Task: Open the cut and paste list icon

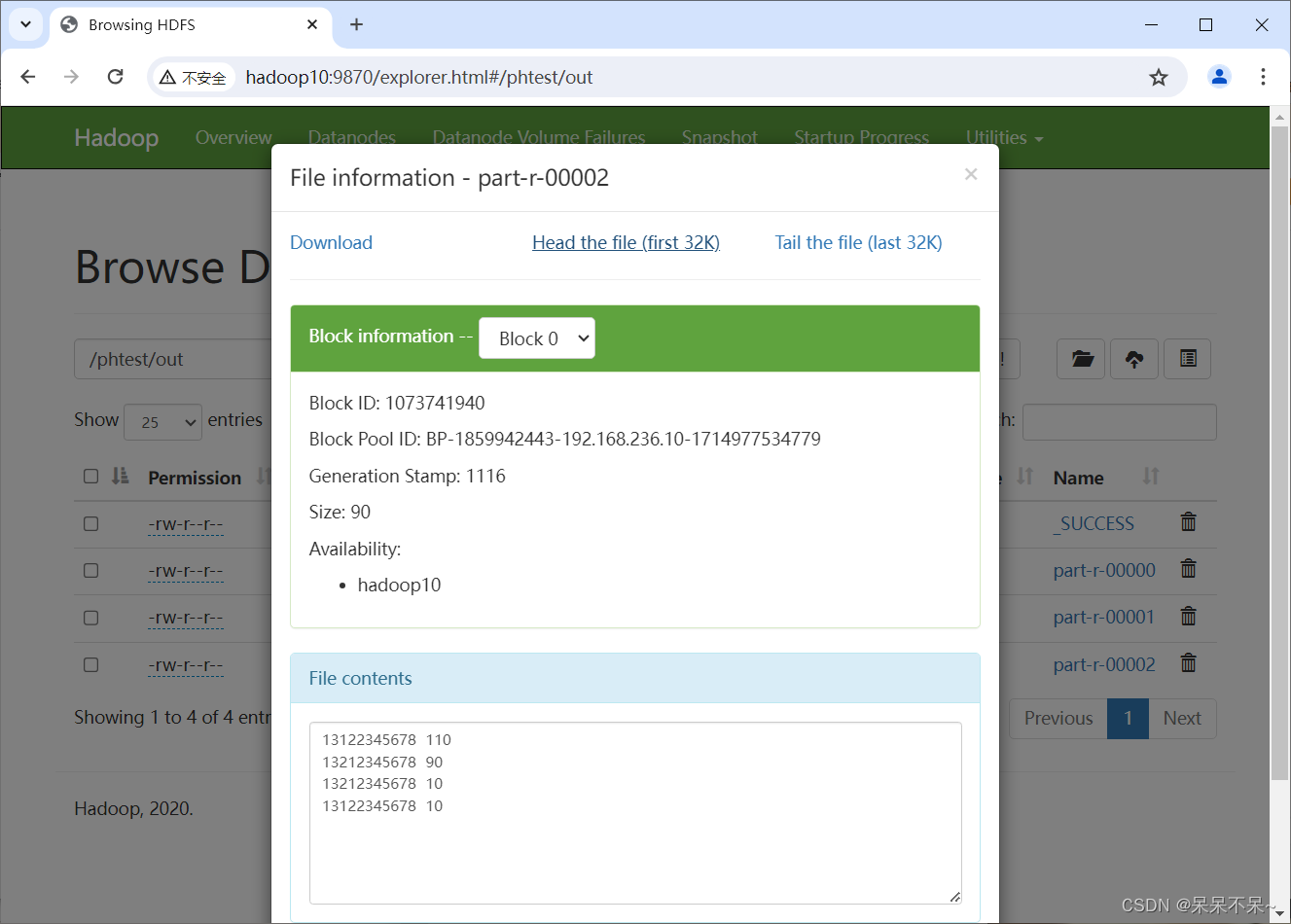Action: [x=1188, y=359]
